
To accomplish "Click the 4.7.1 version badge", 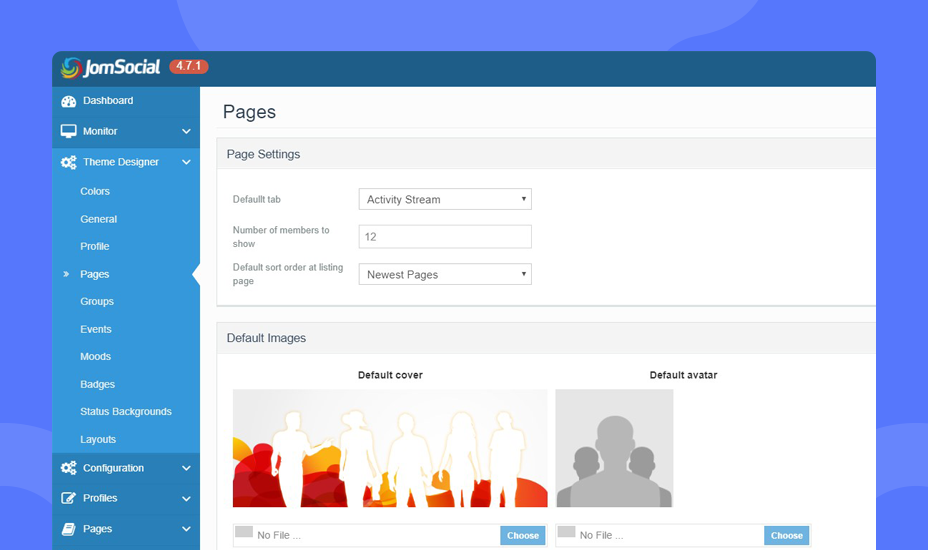I will (189, 66).
